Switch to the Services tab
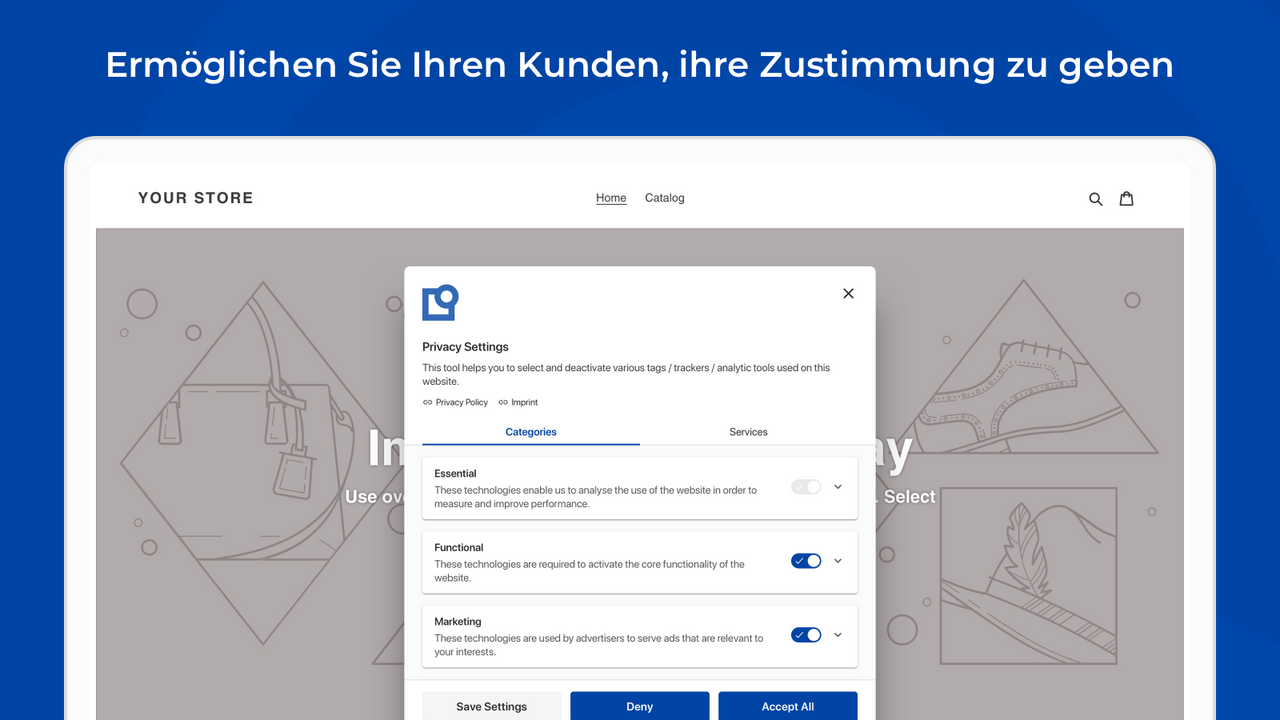The width and height of the screenshot is (1280, 720). (748, 432)
